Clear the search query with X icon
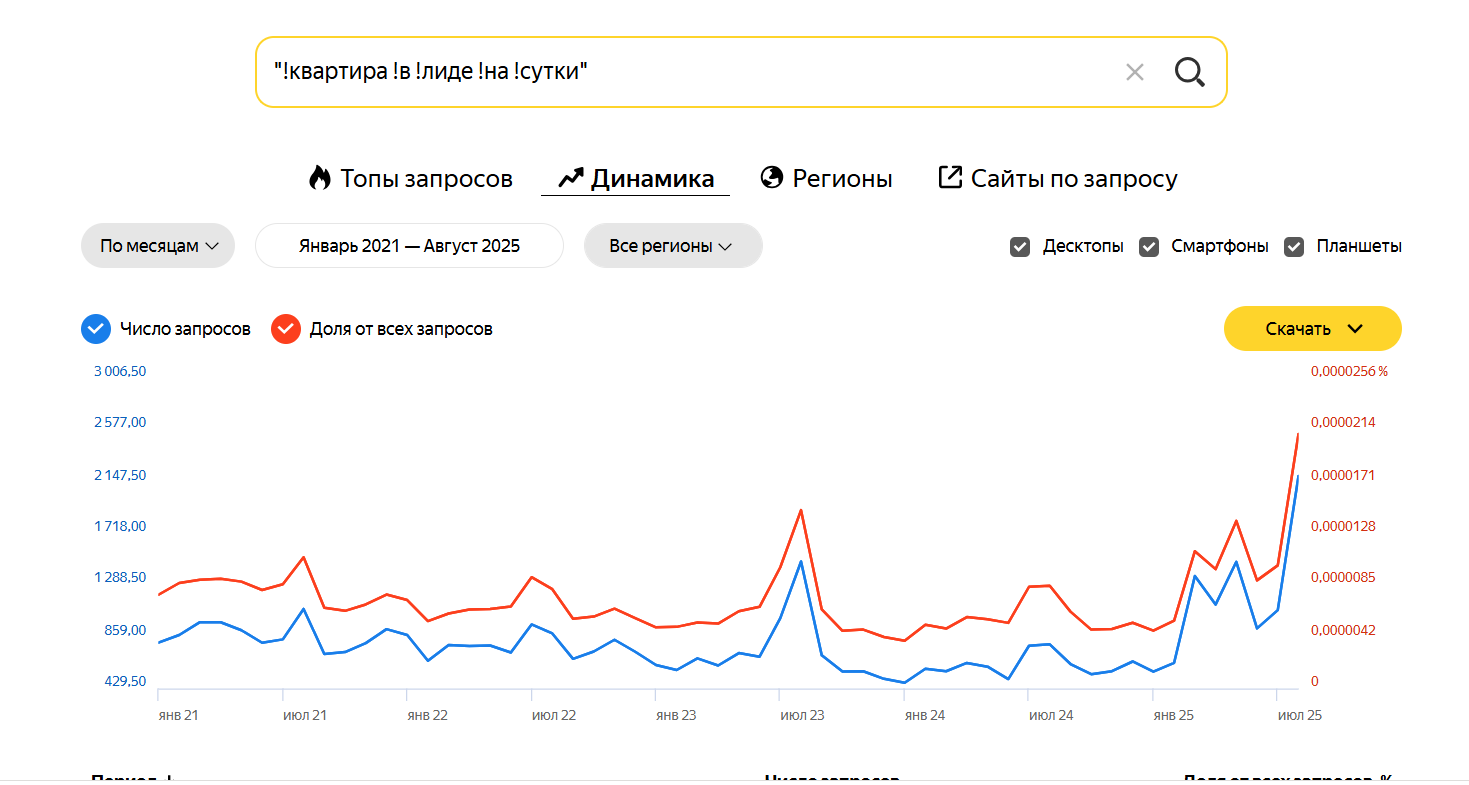Viewport: 1469px width, 785px height. point(1134,72)
